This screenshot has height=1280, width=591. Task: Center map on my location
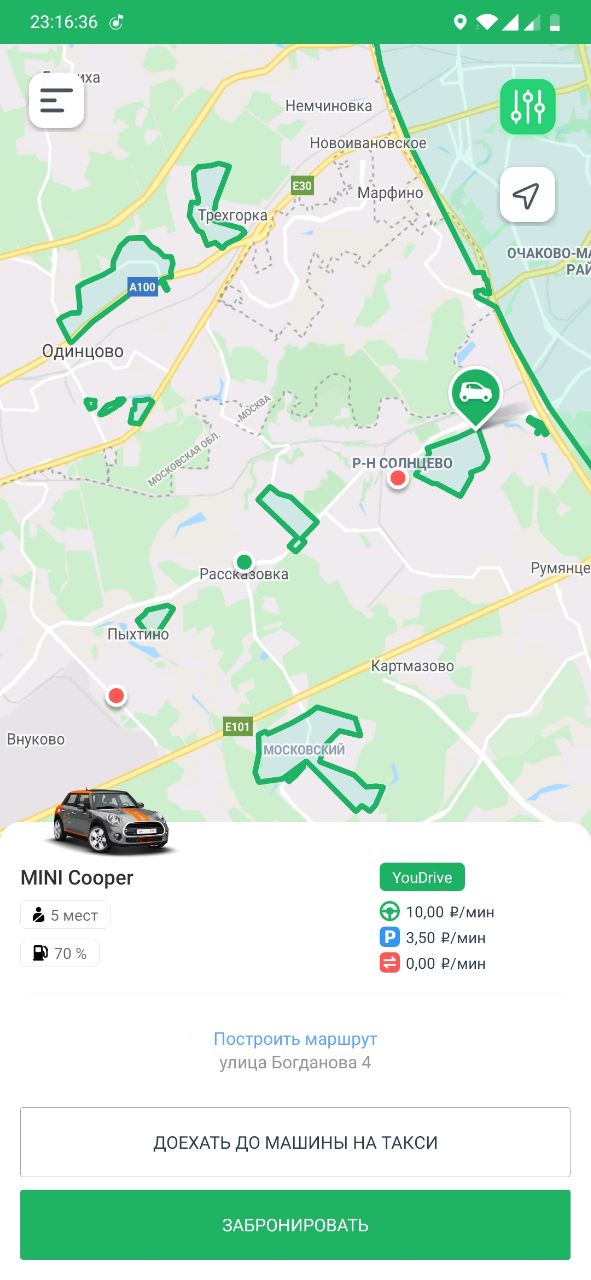pyautogui.click(x=527, y=194)
